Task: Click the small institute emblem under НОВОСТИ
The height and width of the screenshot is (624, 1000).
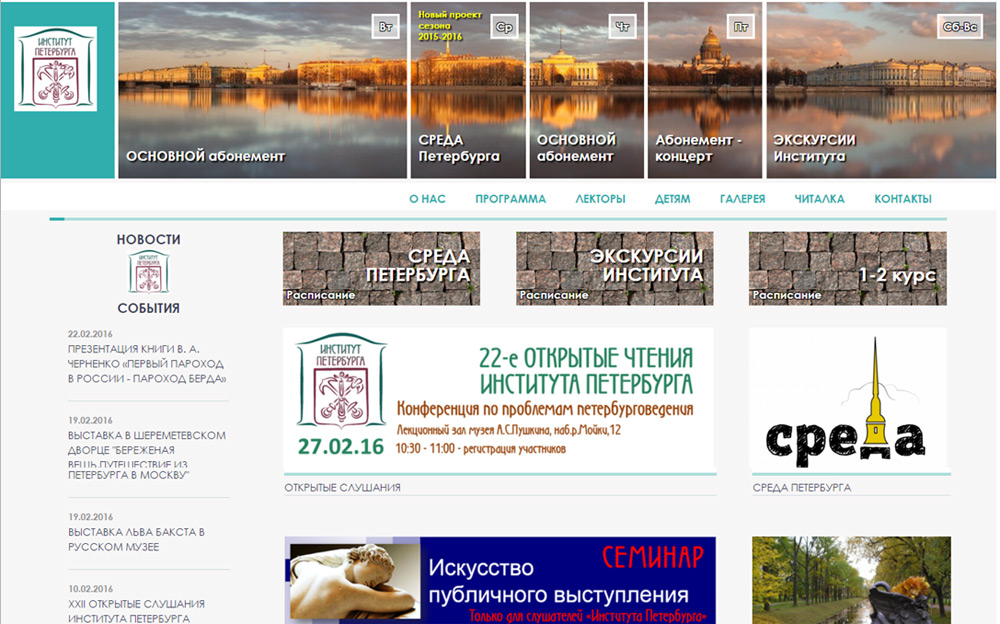Action: tap(149, 272)
